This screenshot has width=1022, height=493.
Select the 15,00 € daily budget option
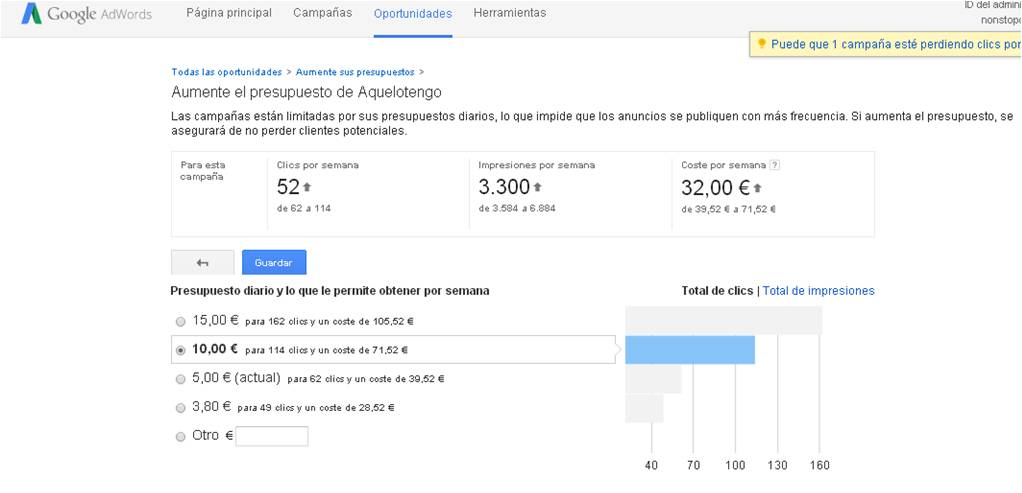(x=181, y=321)
